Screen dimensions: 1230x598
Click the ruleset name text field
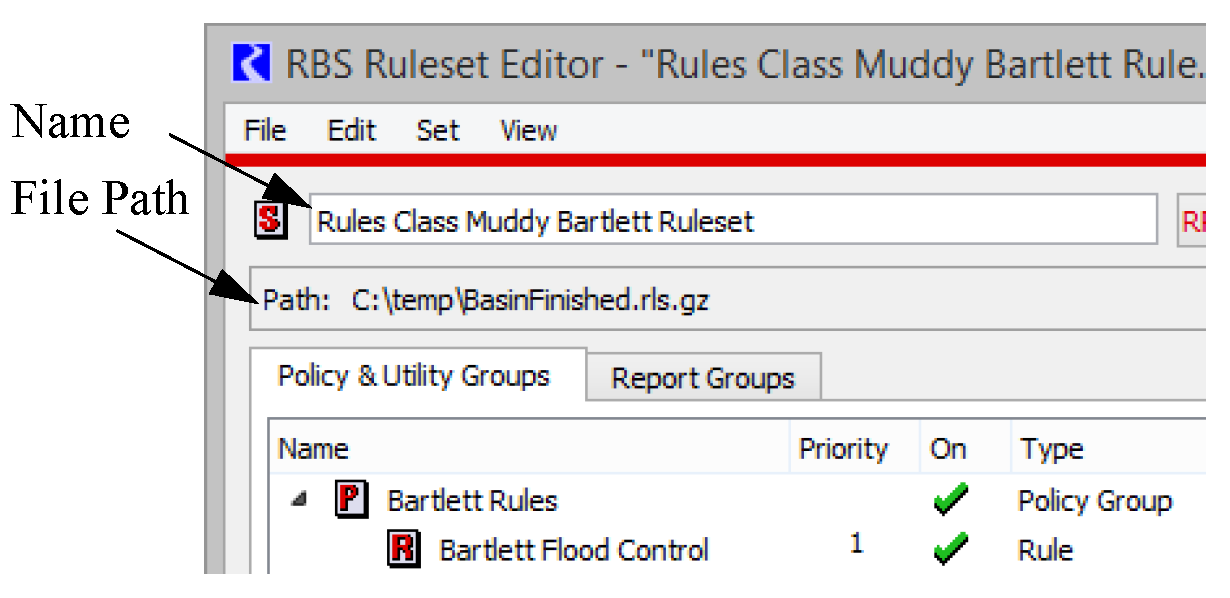tap(732, 221)
